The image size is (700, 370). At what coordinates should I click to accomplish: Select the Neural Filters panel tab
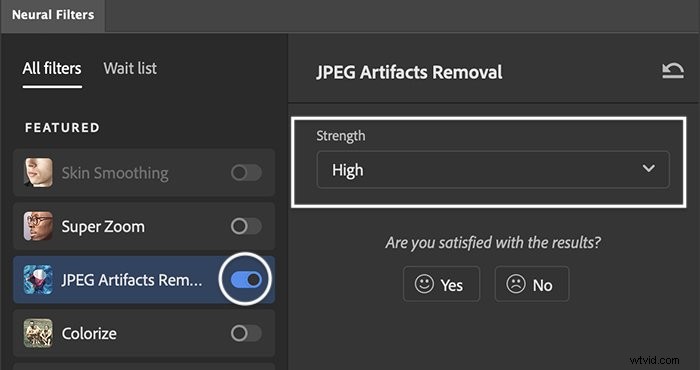click(x=53, y=15)
